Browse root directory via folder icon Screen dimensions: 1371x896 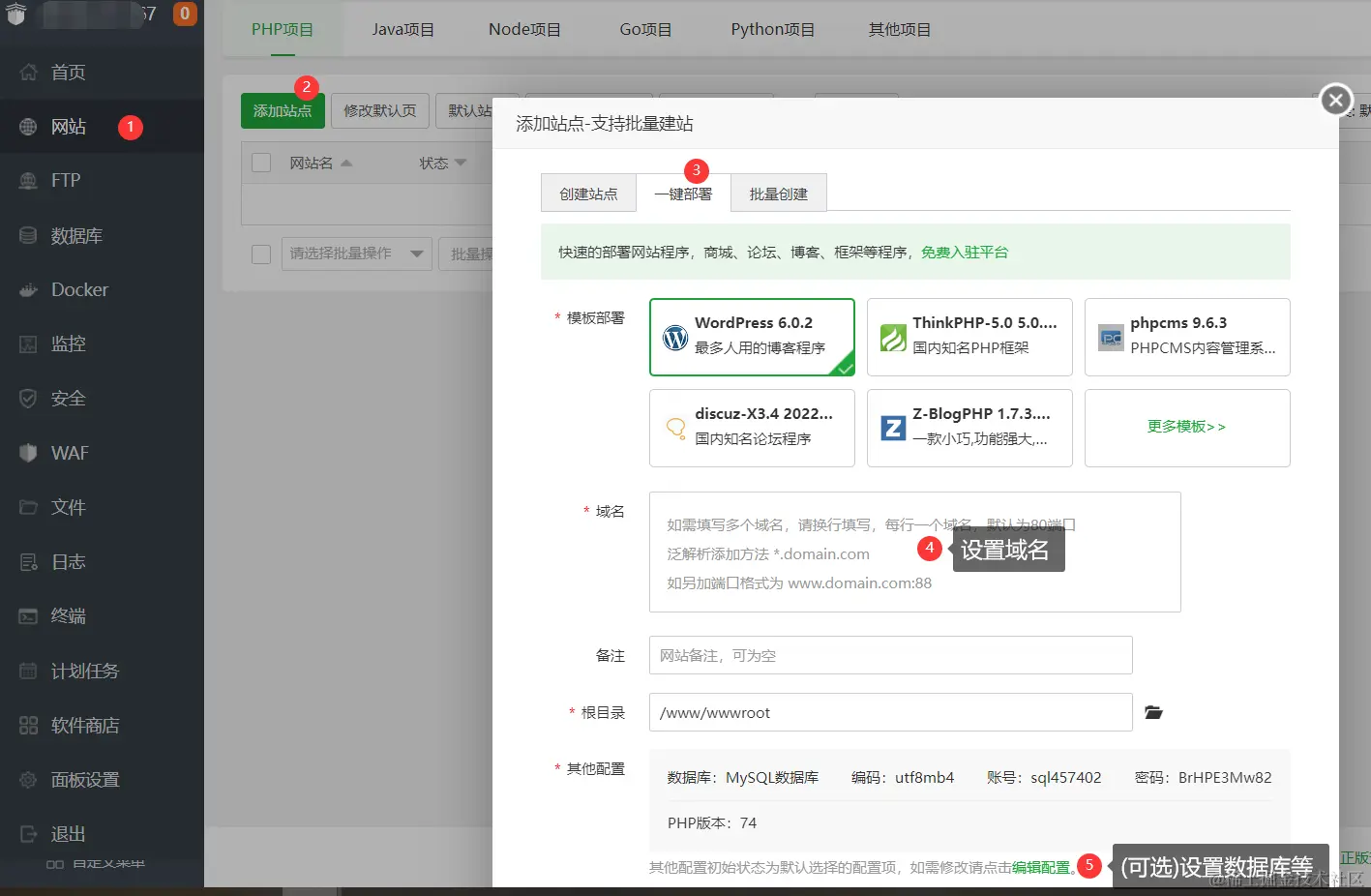1153,712
